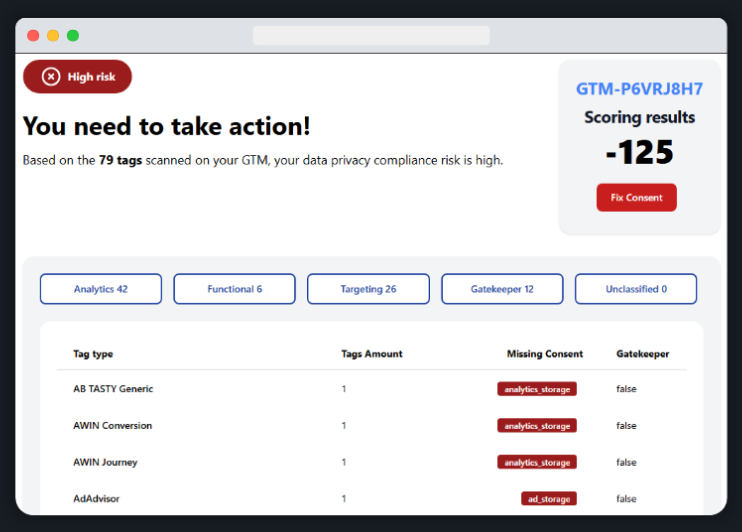Click the red close window dot
This screenshot has height=532, width=742.
point(33,35)
